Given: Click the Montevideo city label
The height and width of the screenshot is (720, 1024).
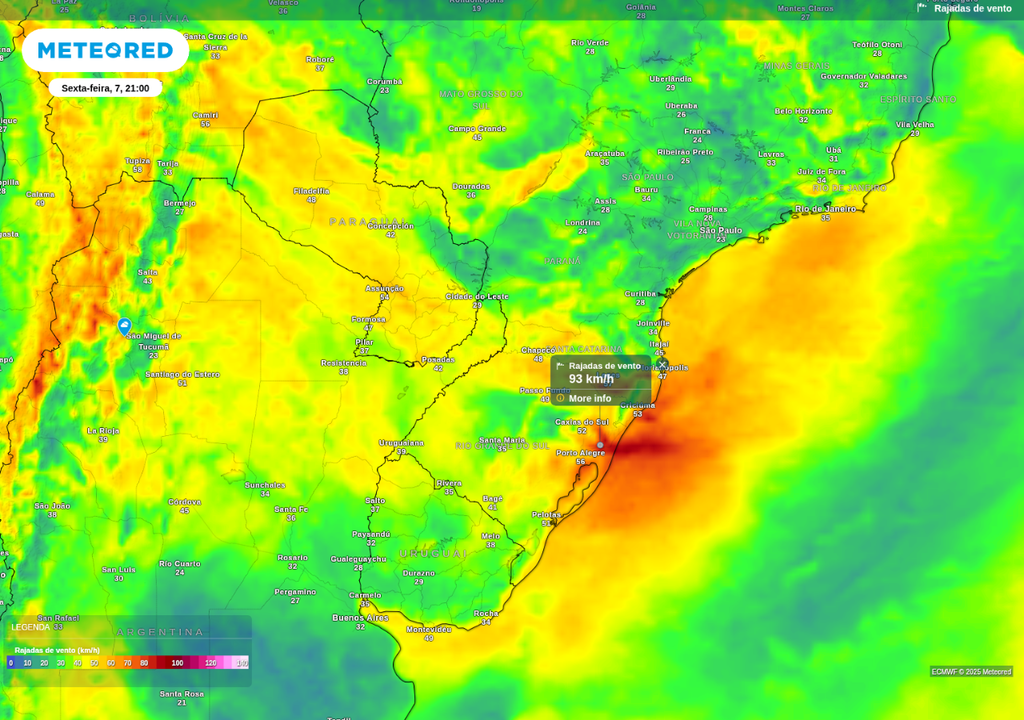Looking at the screenshot, I should pos(429,629).
